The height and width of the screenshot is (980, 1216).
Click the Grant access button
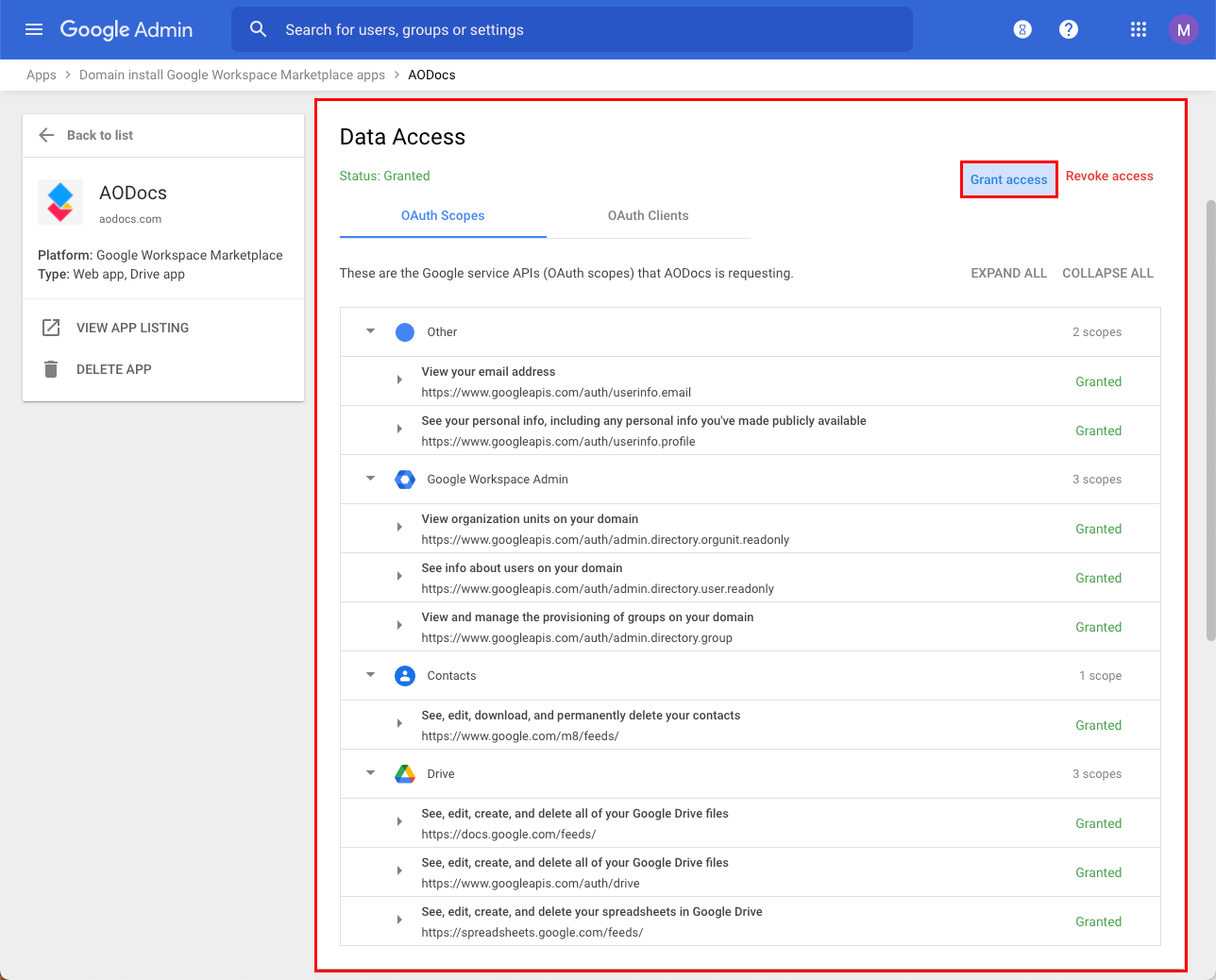click(x=1008, y=179)
